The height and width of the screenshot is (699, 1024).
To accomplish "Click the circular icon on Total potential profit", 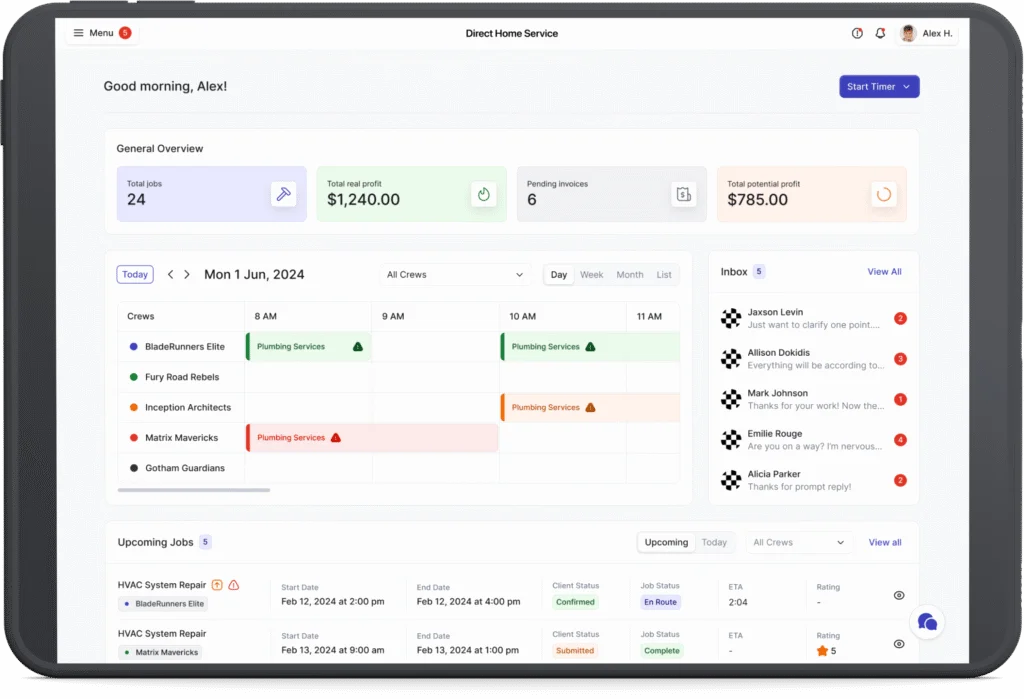I will click(x=883, y=194).
